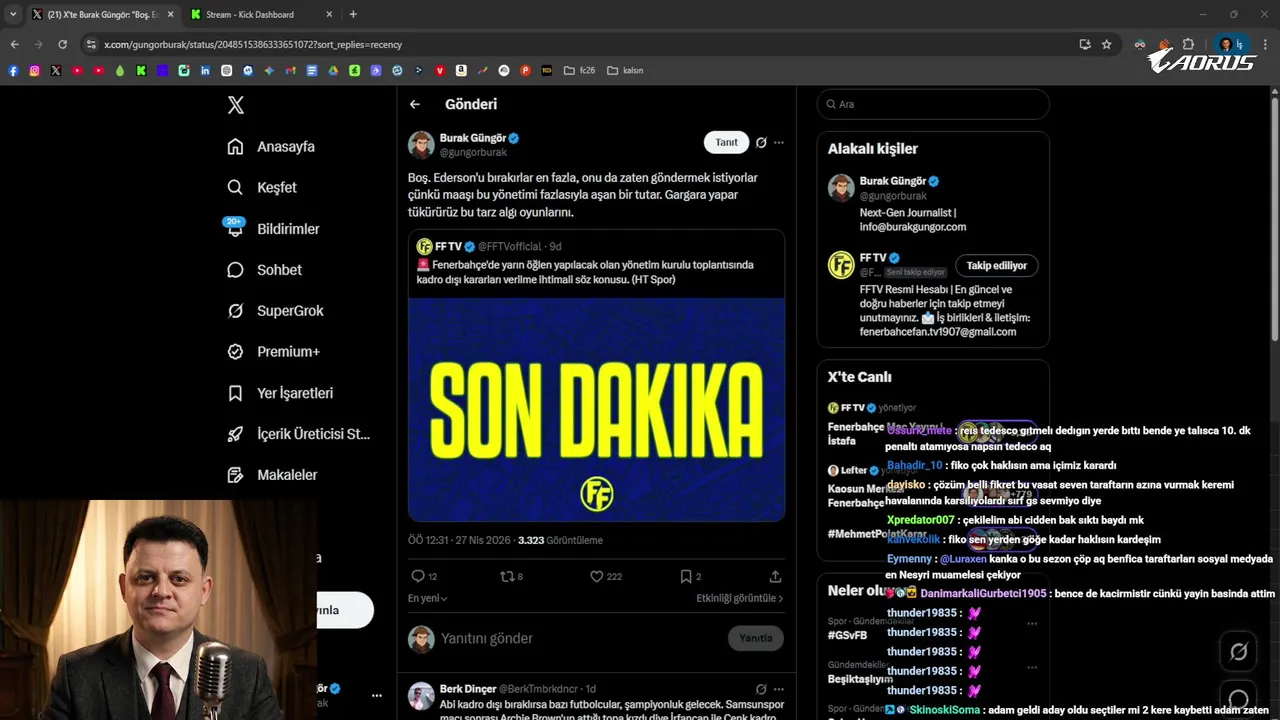
Task: Close the Kick Dashboard tab
Action: click(329, 14)
